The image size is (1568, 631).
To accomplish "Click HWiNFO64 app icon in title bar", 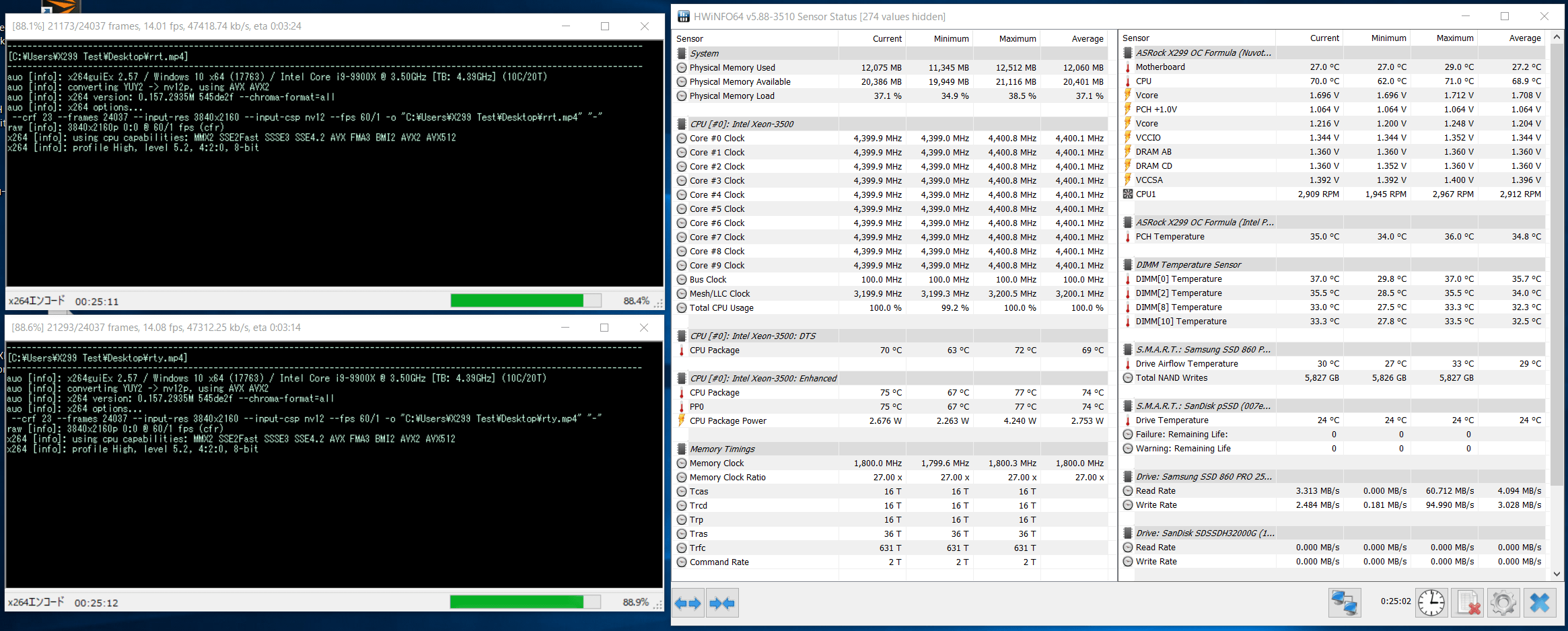I will pyautogui.click(x=684, y=16).
